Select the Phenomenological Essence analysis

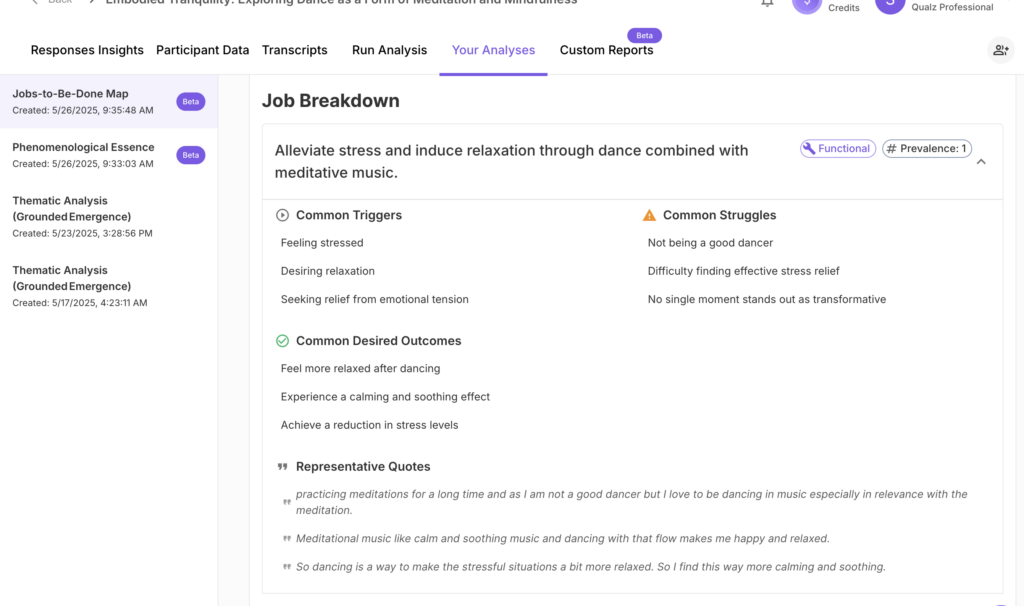pos(109,155)
